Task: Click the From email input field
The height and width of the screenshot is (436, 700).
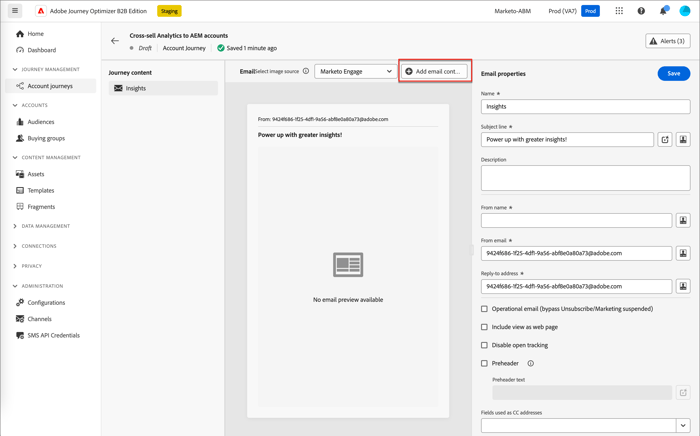Action: coord(576,253)
